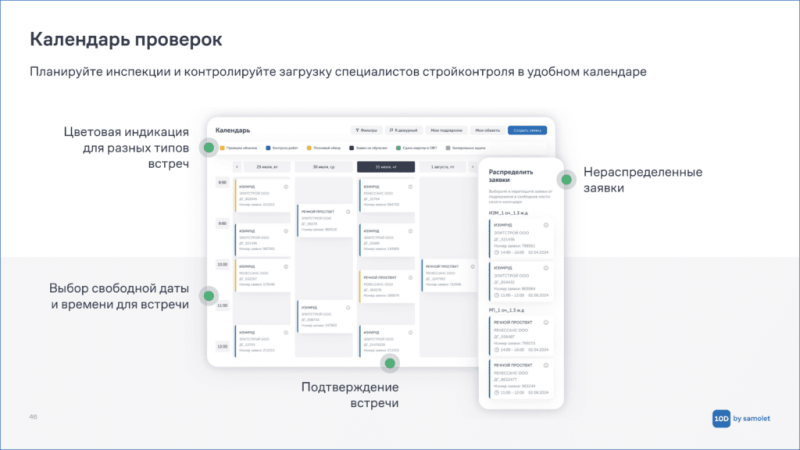800x450 pixels.
Task: Click the caption Подтверждение встречи
Action: [x=350, y=395]
